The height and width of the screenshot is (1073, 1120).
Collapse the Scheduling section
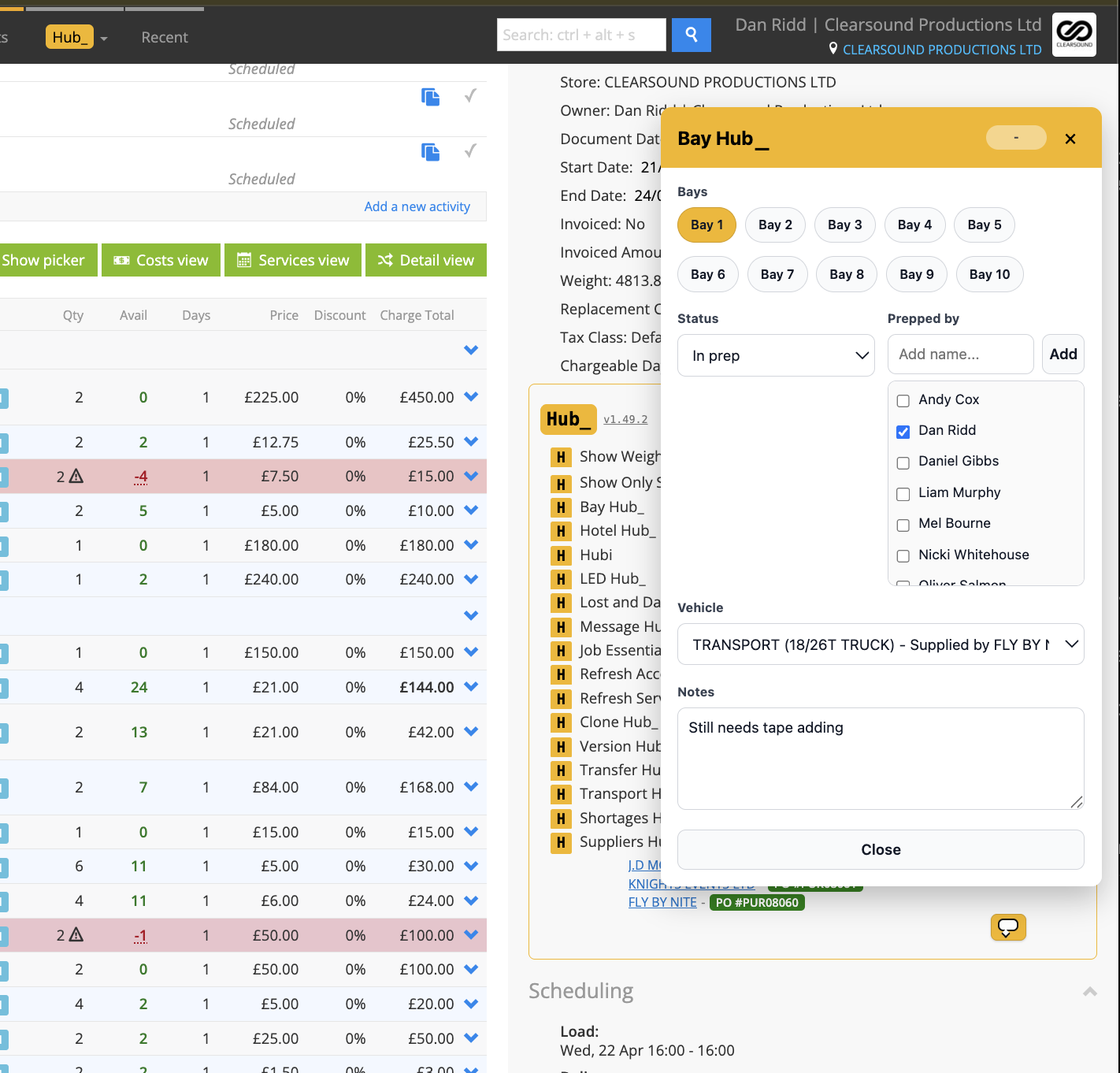pos(1090,991)
